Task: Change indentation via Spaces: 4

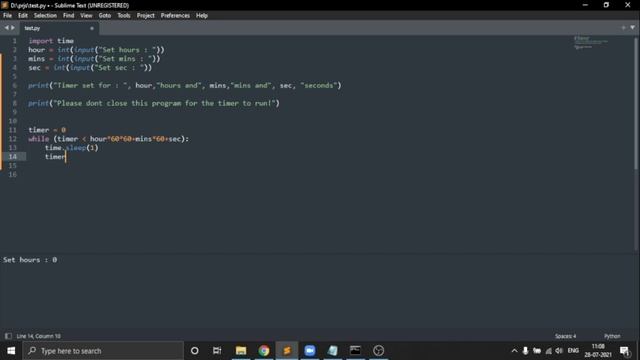Action: click(565, 336)
